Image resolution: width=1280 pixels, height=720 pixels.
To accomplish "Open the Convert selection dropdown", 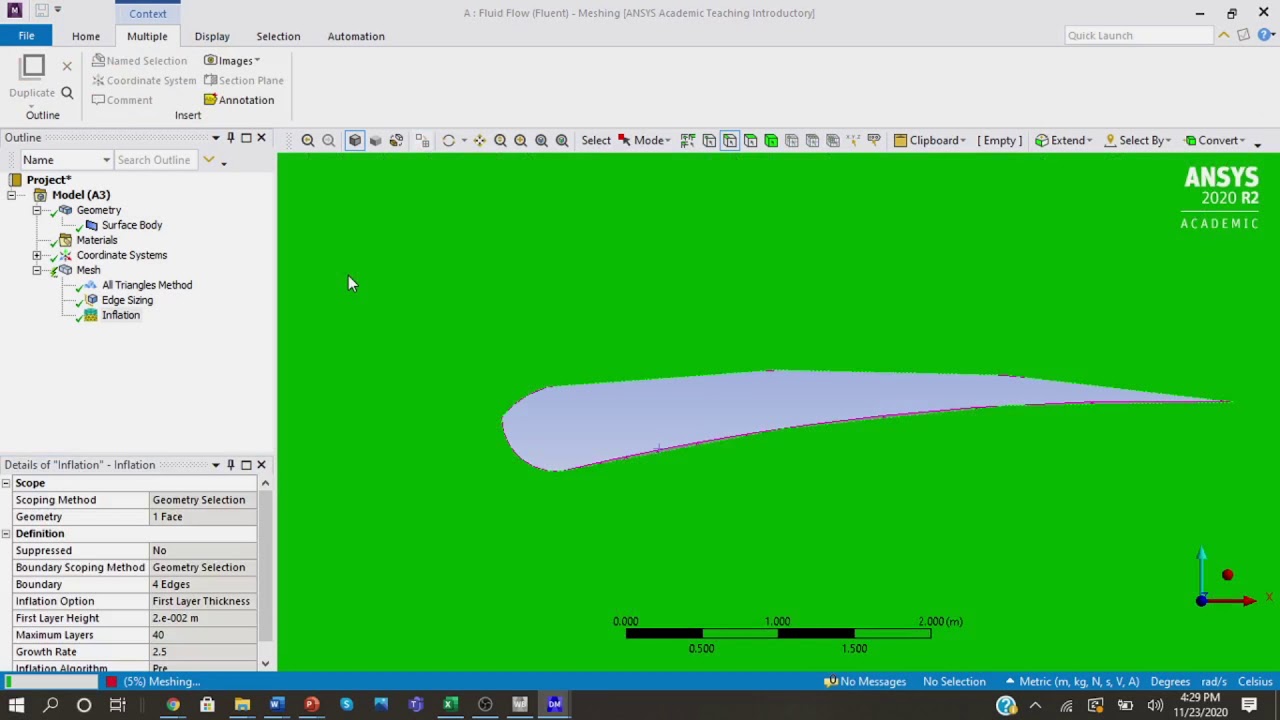I will pyautogui.click(x=1215, y=140).
